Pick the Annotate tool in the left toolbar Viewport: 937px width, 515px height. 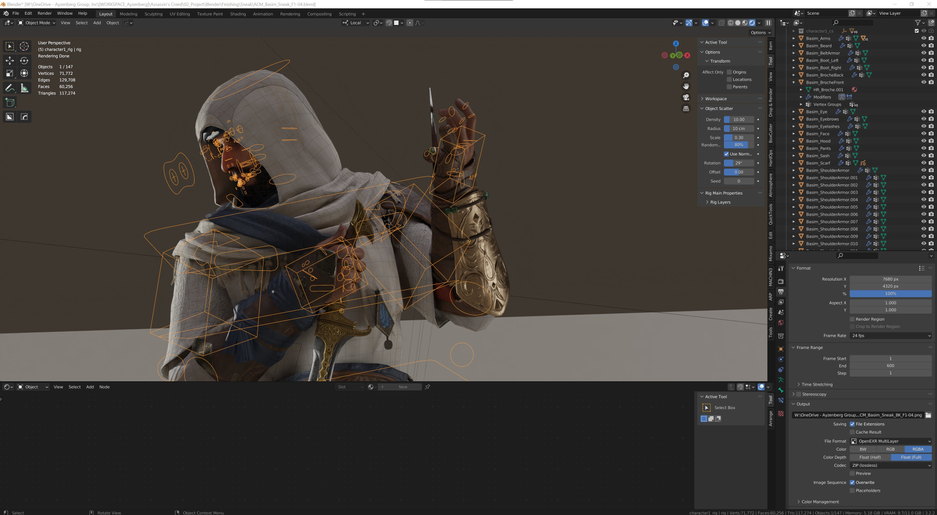click(10, 88)
